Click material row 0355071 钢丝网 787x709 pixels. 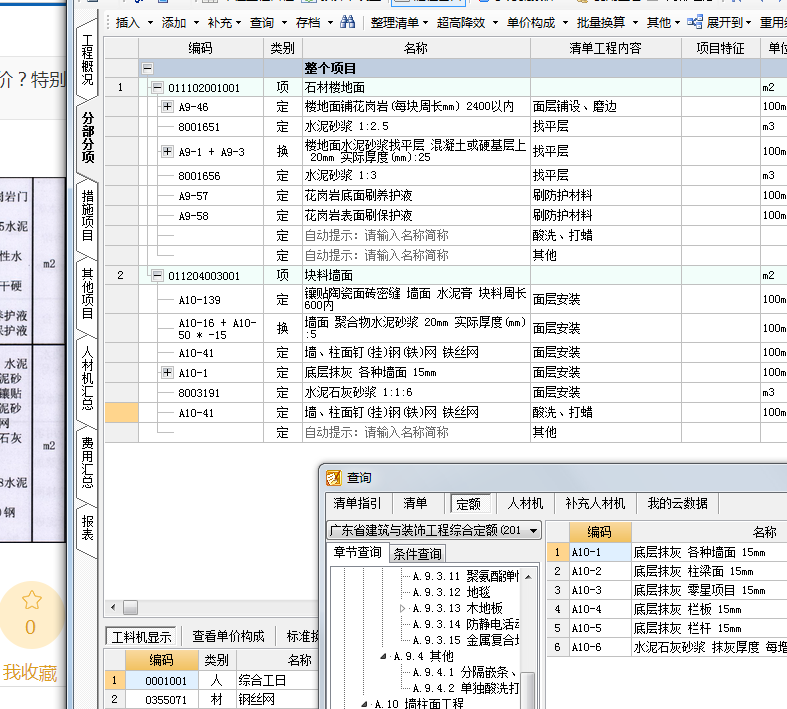(211, 699)
